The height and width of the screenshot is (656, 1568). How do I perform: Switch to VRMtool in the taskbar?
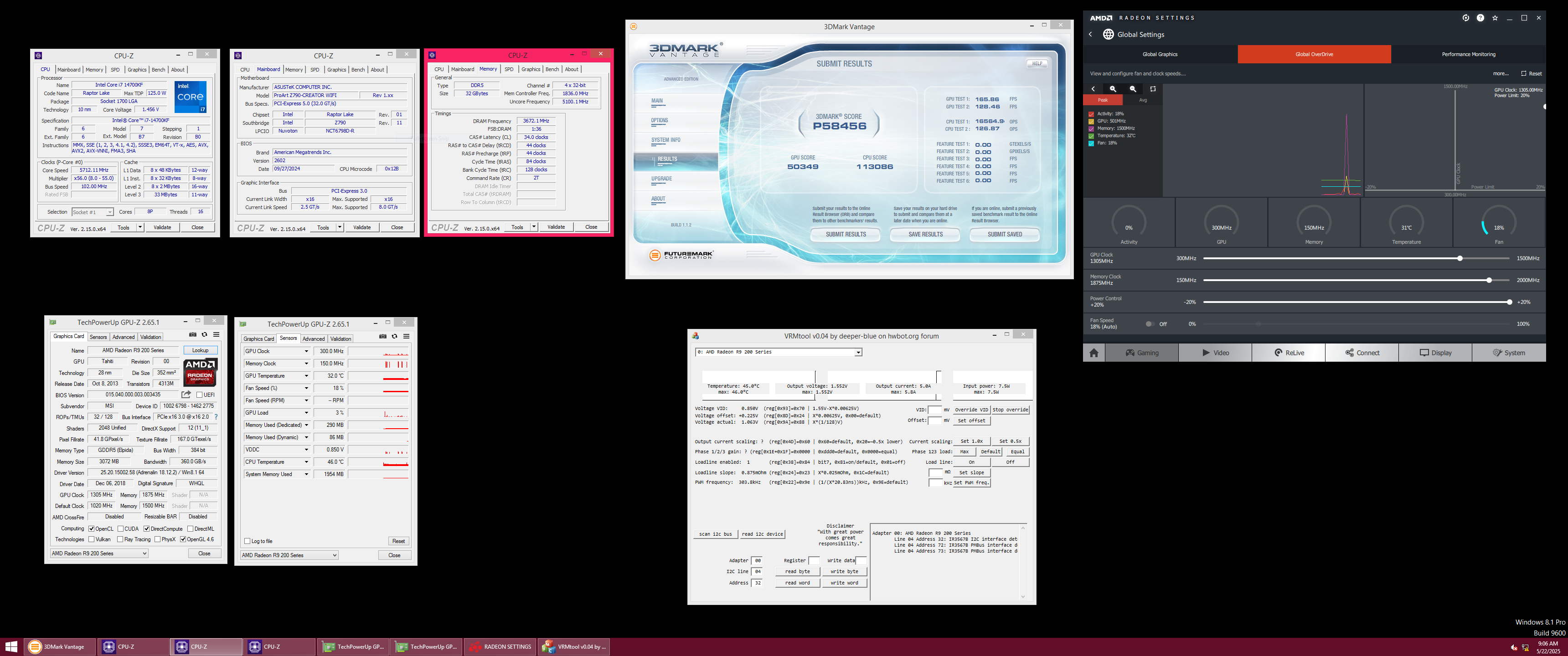point(574,646)
